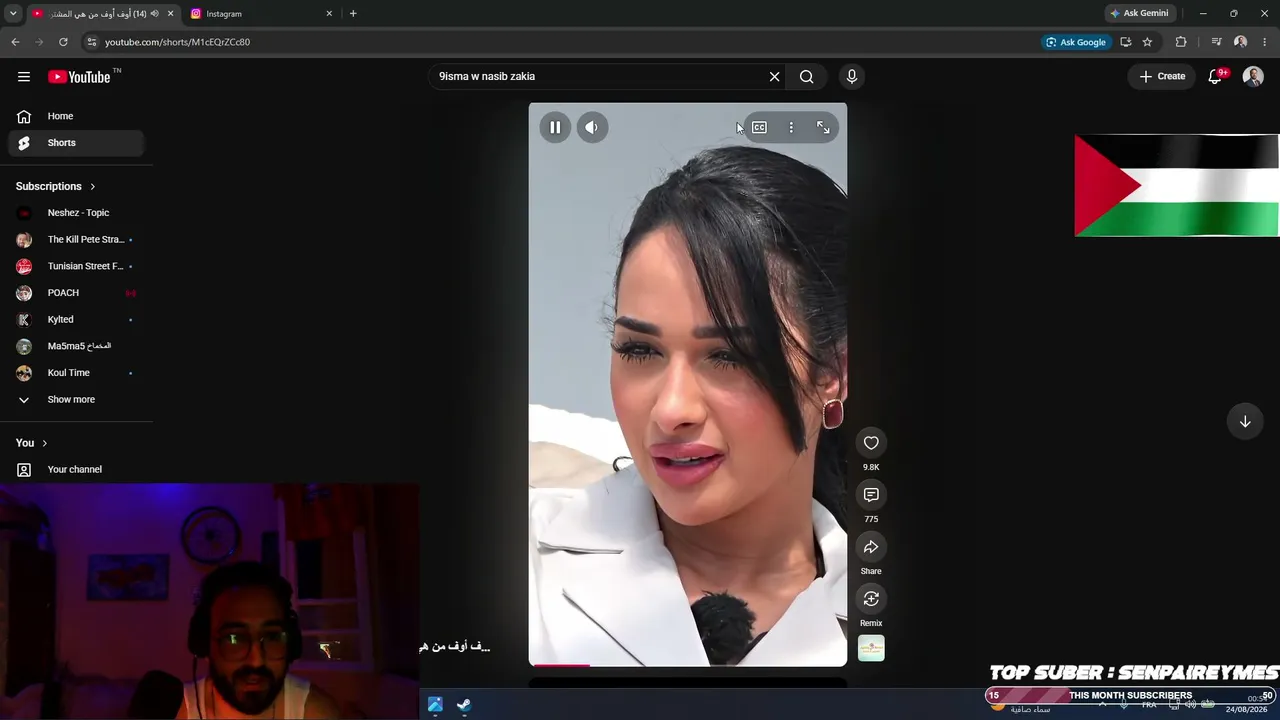
Task: Clear the YouTube search query
Action: click(x=774, y=77)
